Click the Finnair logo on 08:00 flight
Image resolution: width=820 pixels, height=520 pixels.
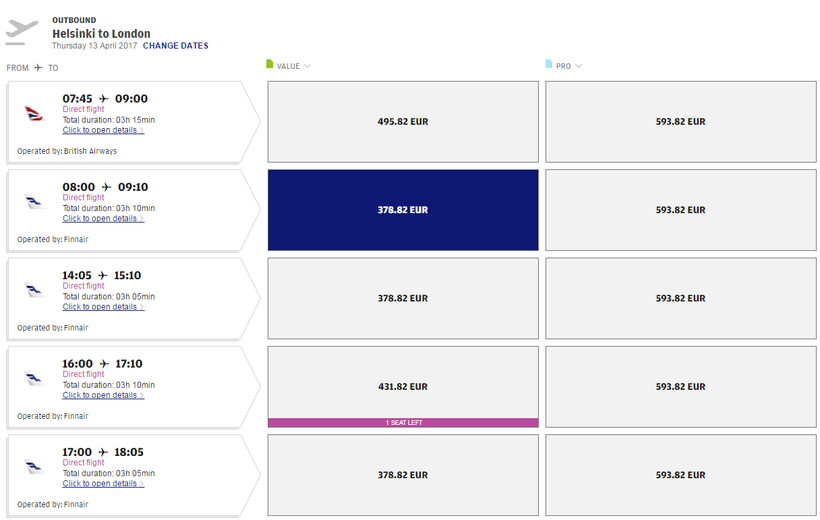point(35,202)
